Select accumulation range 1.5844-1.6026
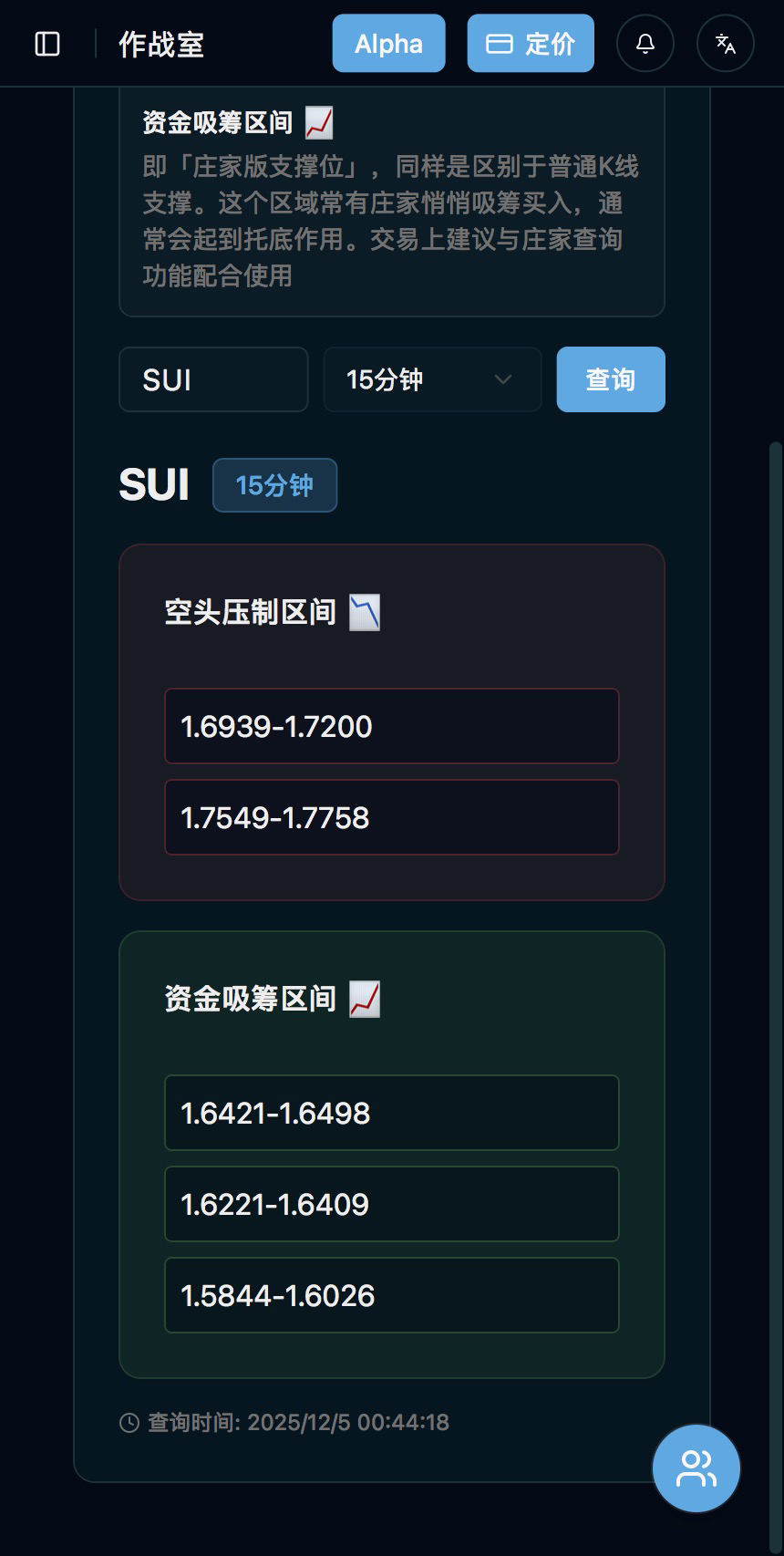 coord(392,1295)
